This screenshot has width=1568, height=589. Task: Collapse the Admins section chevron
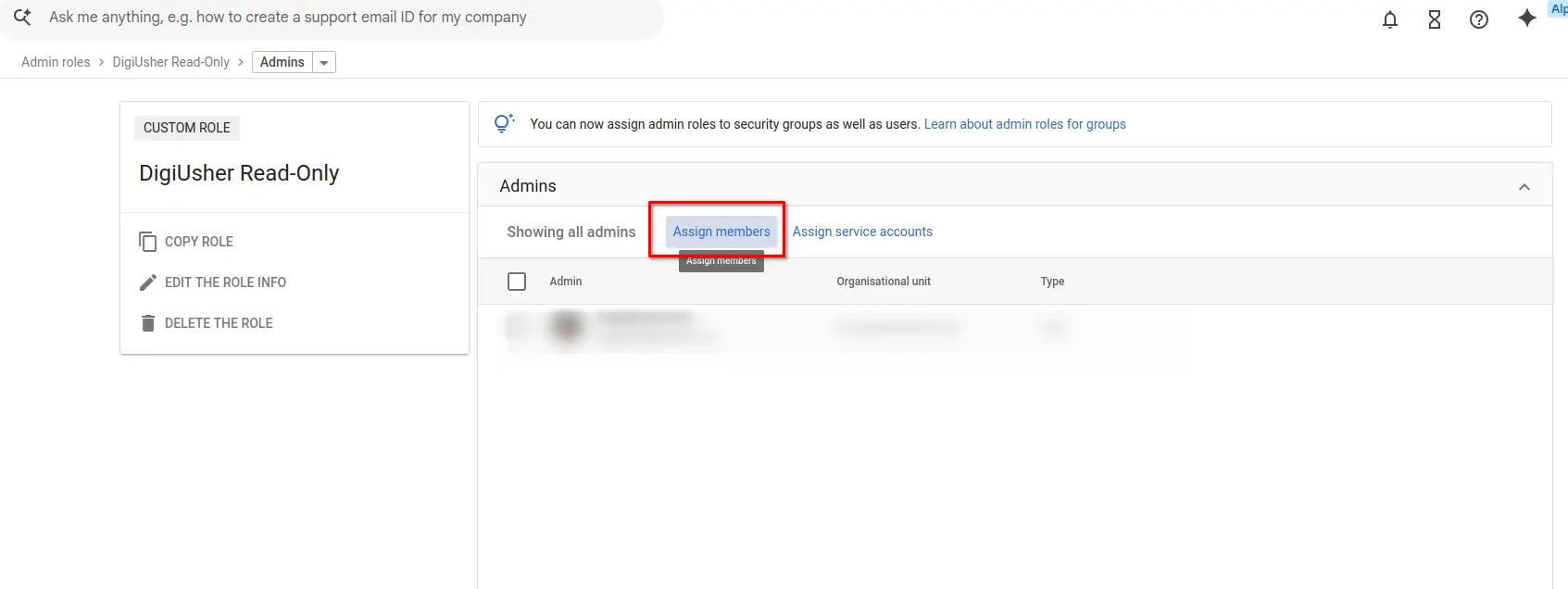[x=1524, y=187]
